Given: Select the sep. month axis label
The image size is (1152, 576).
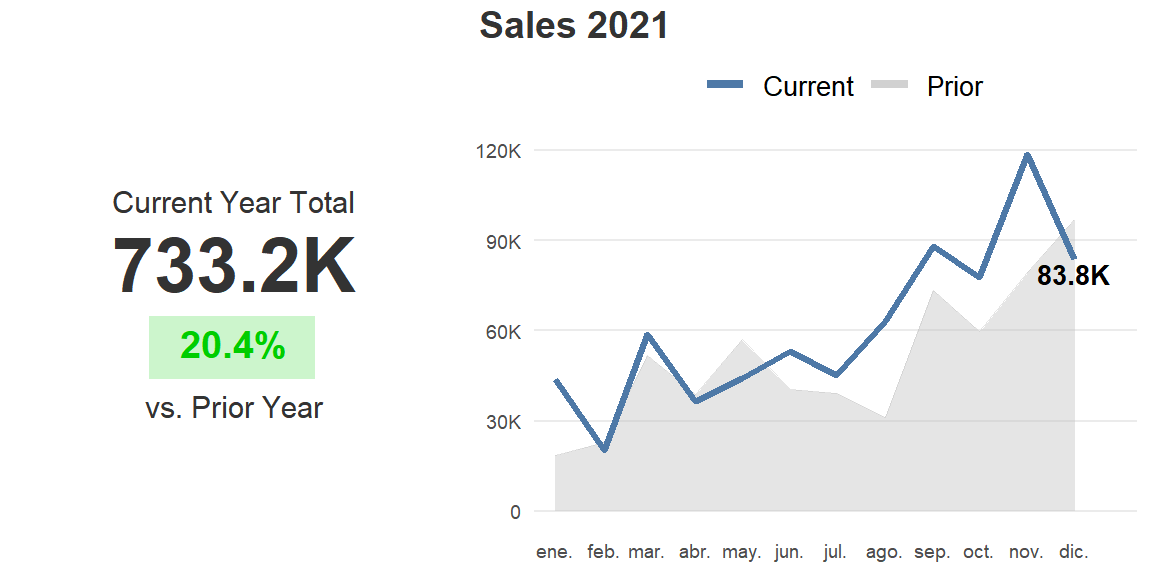Looking at the screenshot, I should click(932, 552).
